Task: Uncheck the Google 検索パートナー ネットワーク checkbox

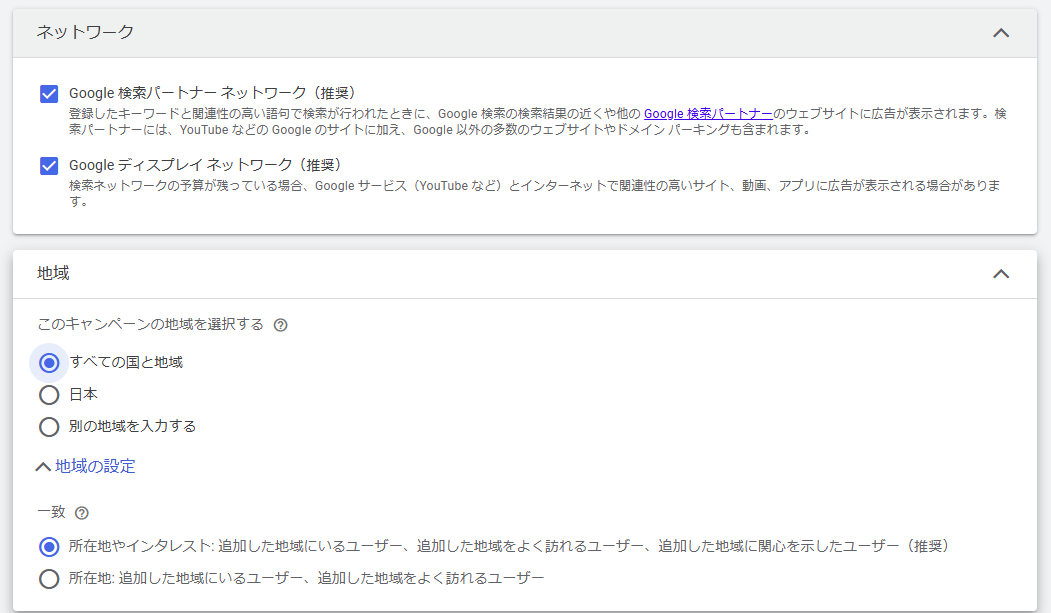Action: (x=49, y=94)
